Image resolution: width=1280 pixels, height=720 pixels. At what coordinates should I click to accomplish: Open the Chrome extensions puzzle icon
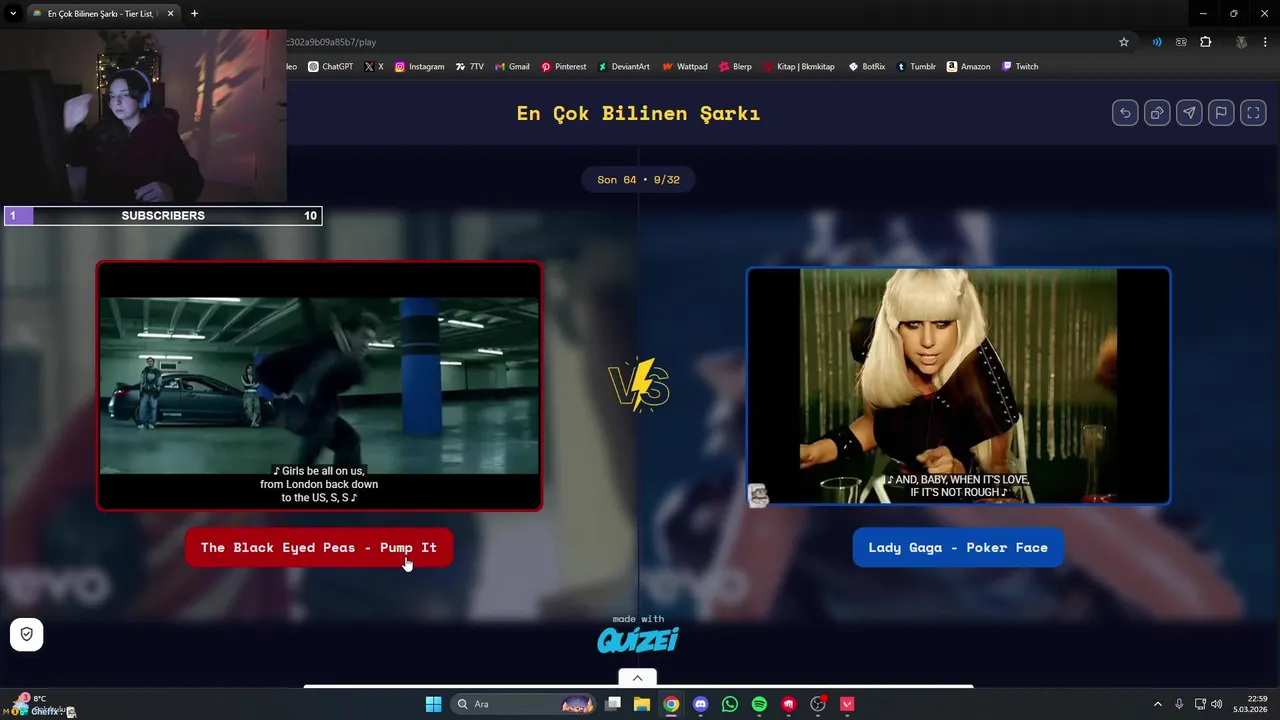(1205, 42)
